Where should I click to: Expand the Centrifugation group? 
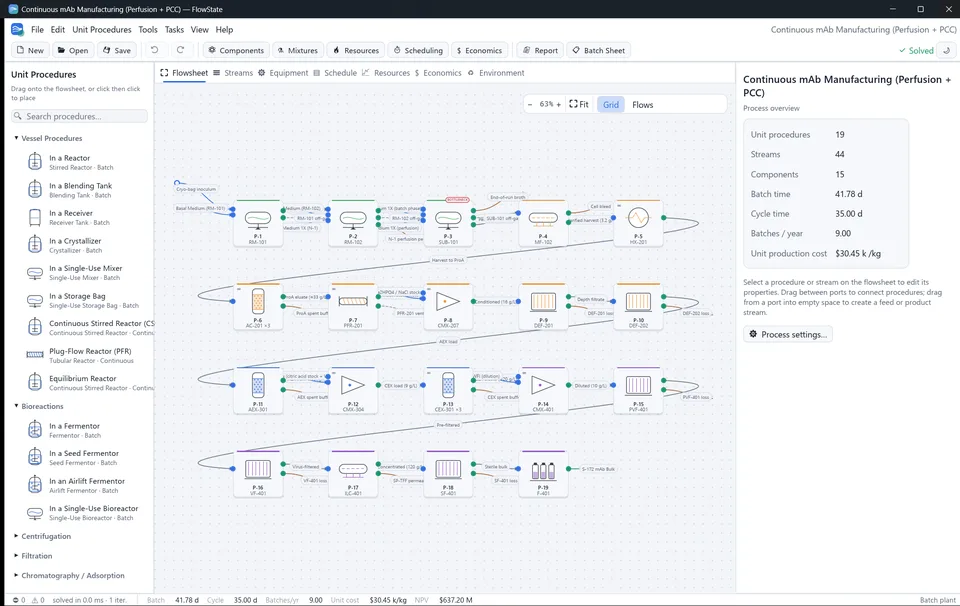(42, 536)
